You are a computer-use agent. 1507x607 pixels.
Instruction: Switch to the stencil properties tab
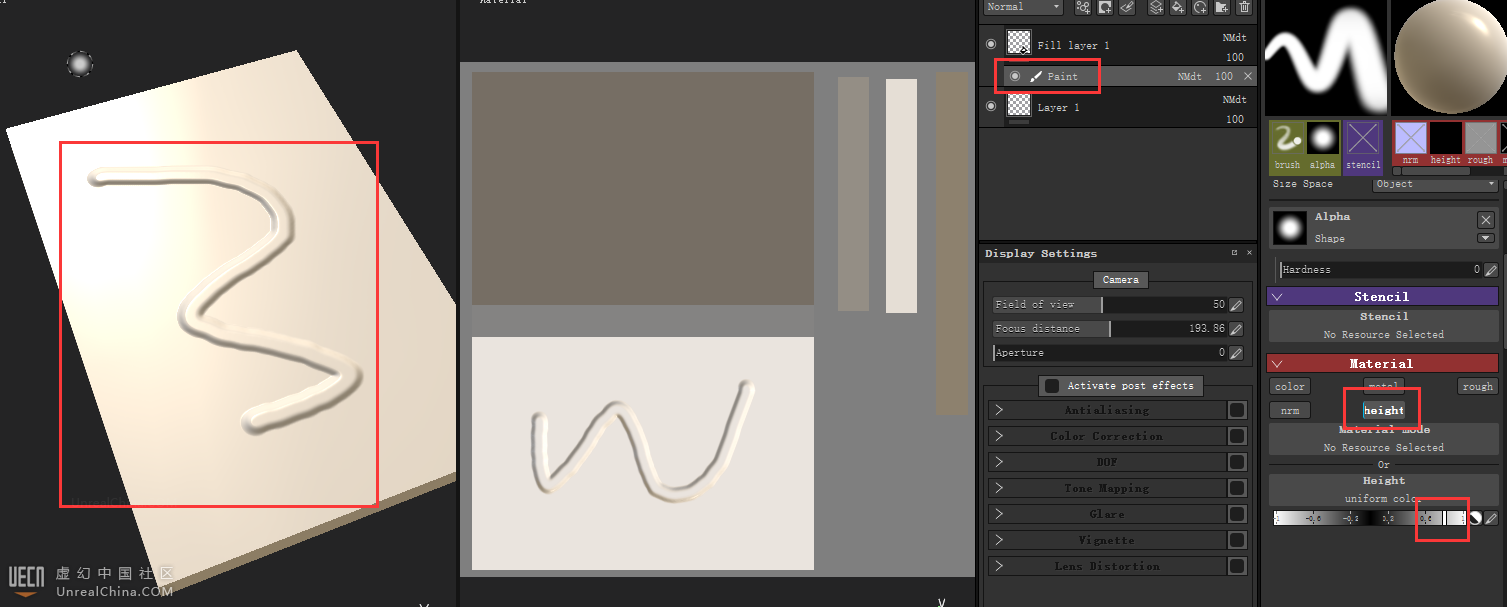click(1362, 145)
